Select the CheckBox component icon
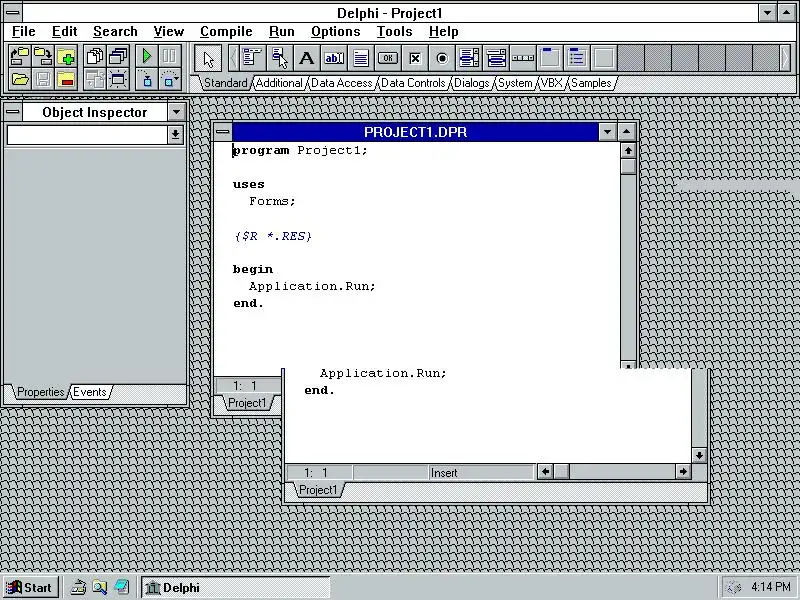 click(415, 58)
